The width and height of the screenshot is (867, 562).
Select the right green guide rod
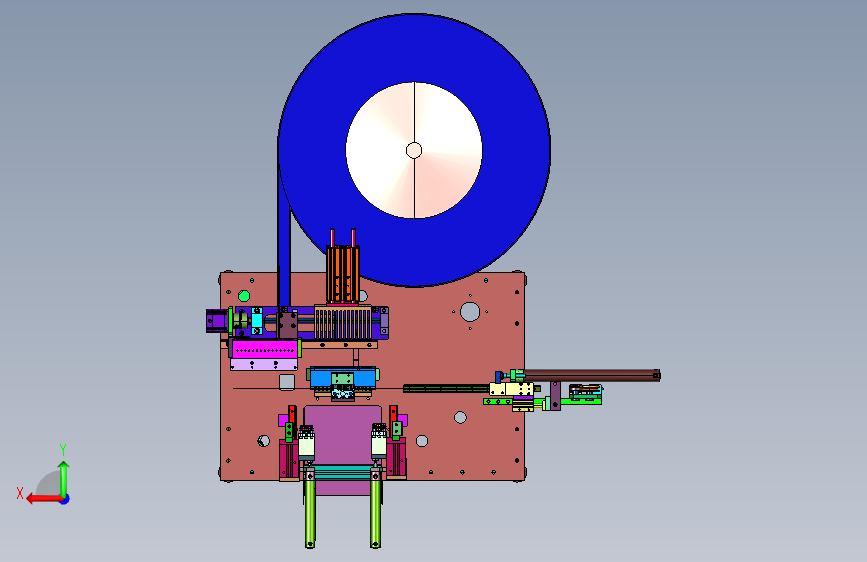coord(375,512)
